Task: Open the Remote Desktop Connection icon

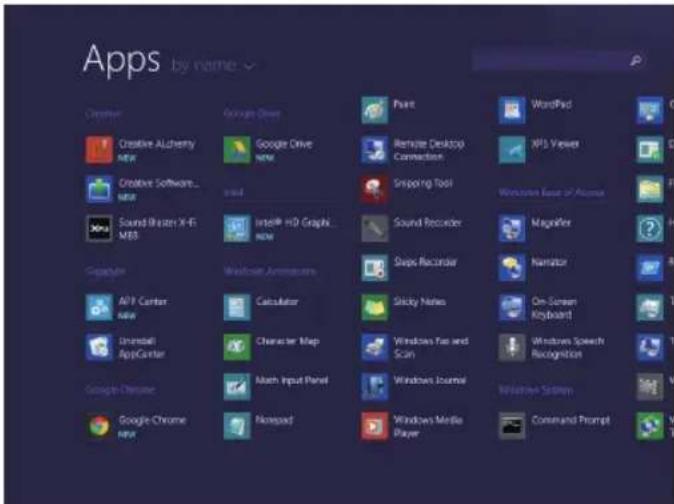Action: pyautogui.click(x=374, y=150)
